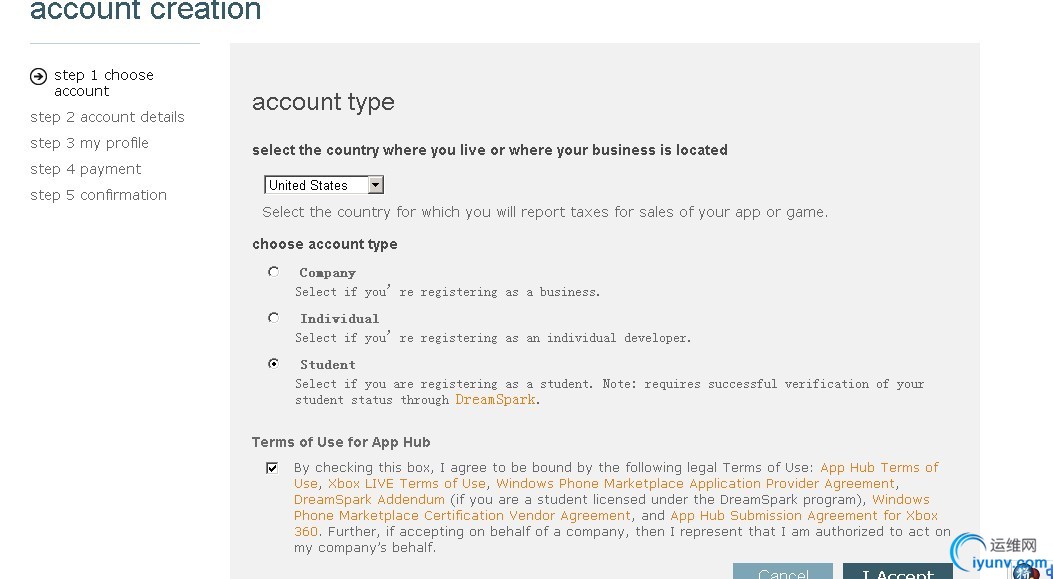The height and width of the screenshot is (579, 1053).
Task: Click the step 1 arrow circle icon
Action: pos(39,76)
